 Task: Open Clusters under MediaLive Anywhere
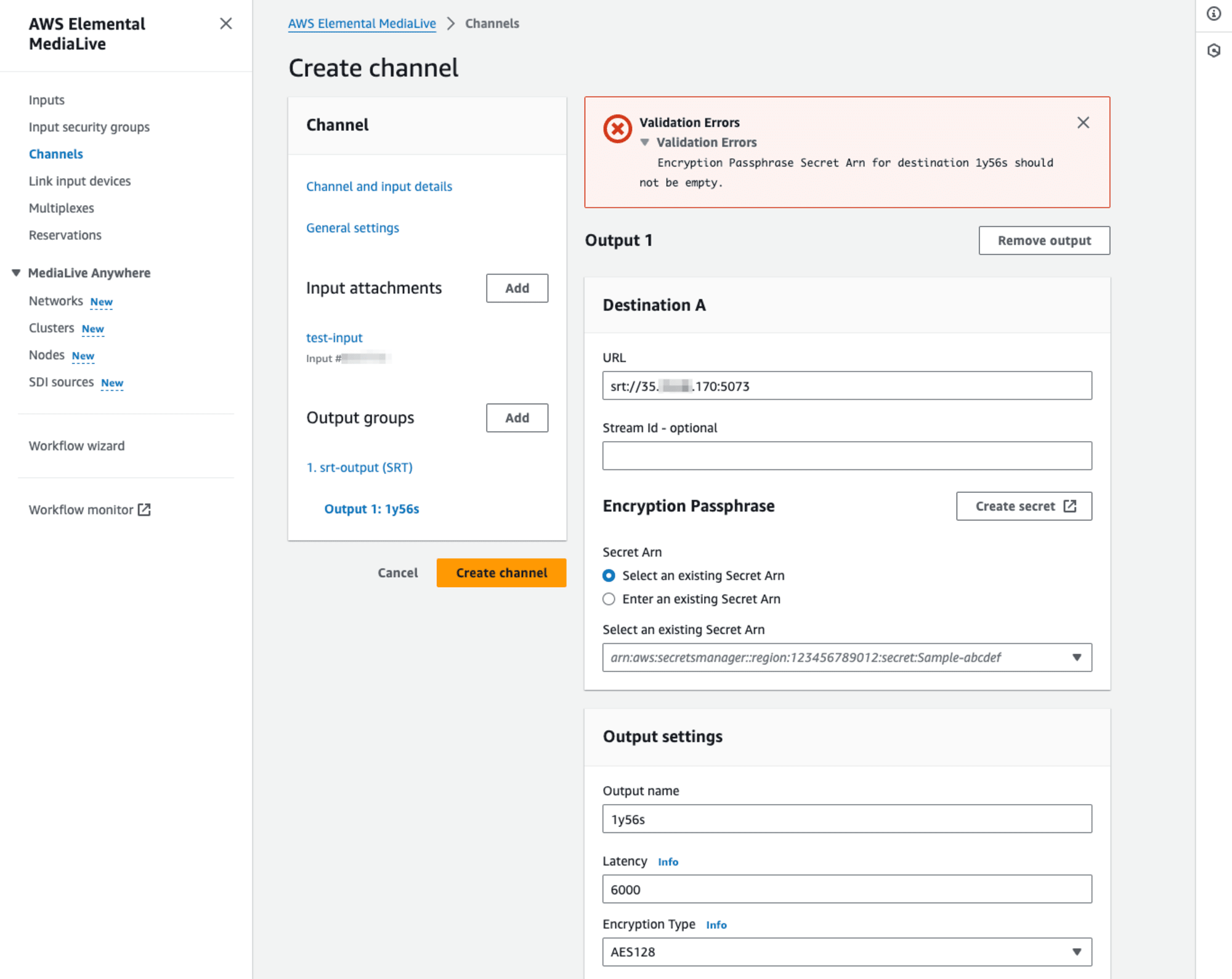pos(52,328)
